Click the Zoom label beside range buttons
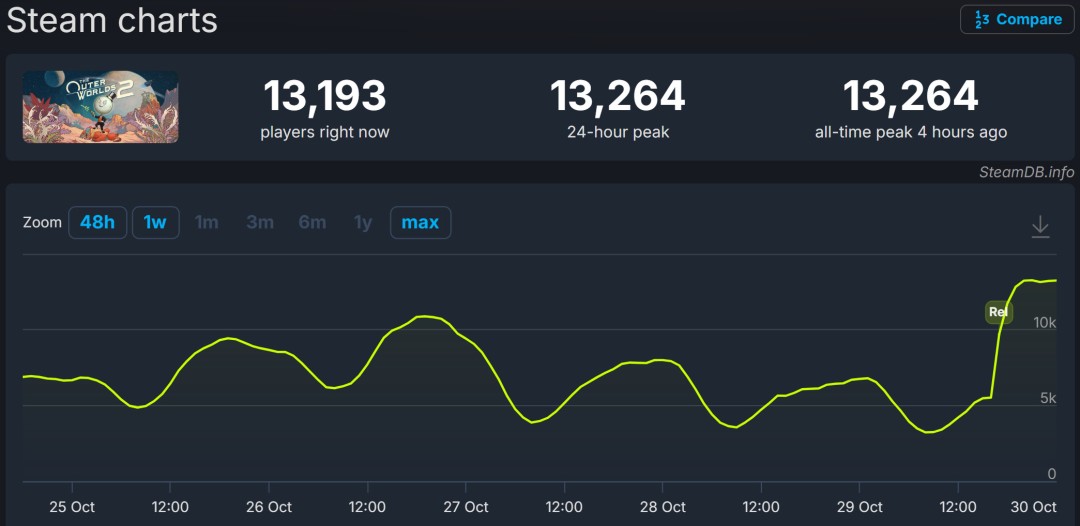 (x=42, y=222)
